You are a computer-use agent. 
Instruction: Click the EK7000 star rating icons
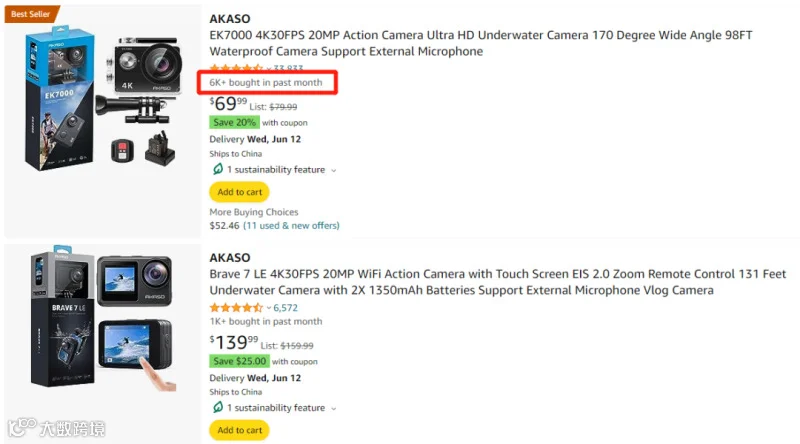coord(236,68)
